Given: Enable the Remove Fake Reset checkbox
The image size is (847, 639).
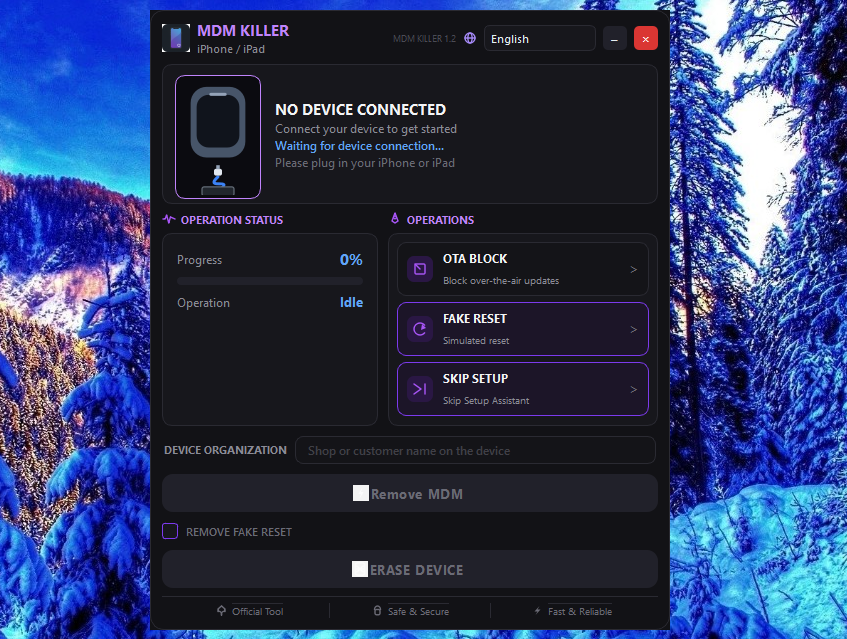Looking at the screenshot, I should [x=170, y=532].
